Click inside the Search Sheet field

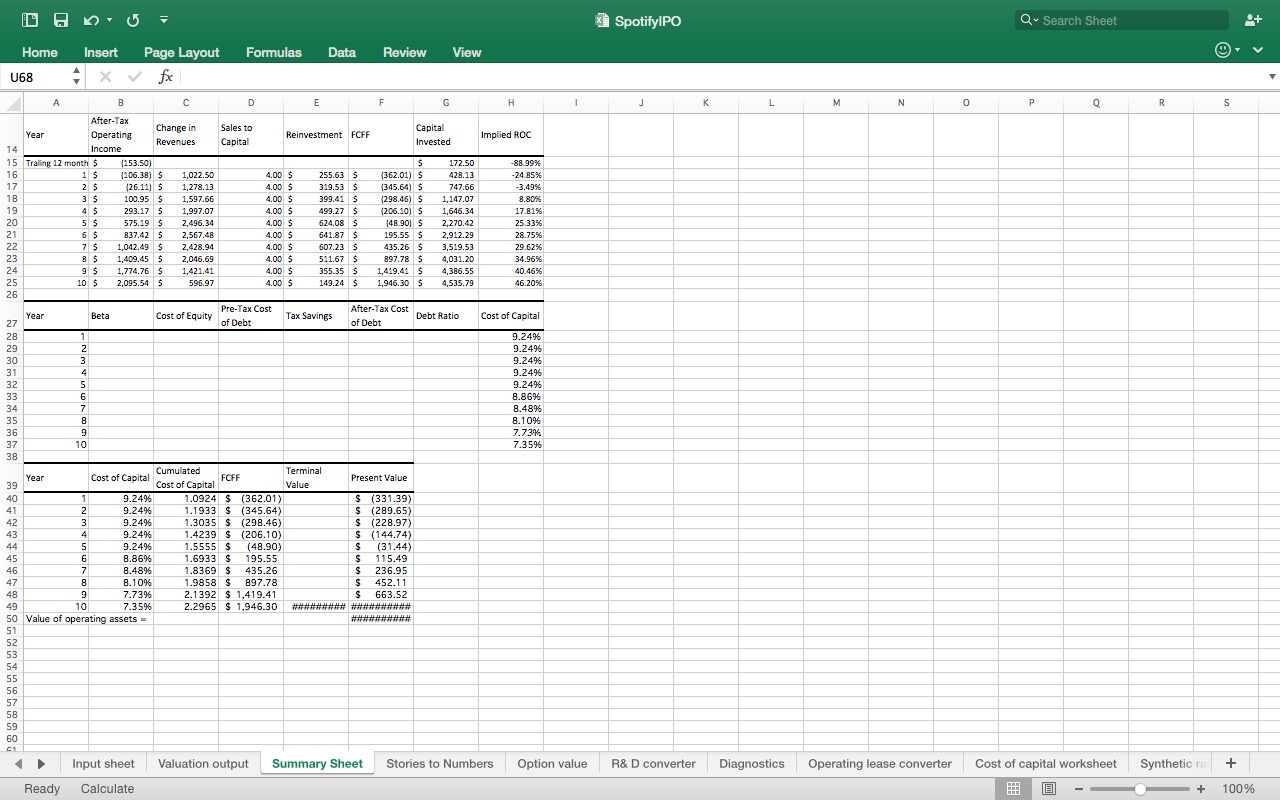click(1120, 19)
